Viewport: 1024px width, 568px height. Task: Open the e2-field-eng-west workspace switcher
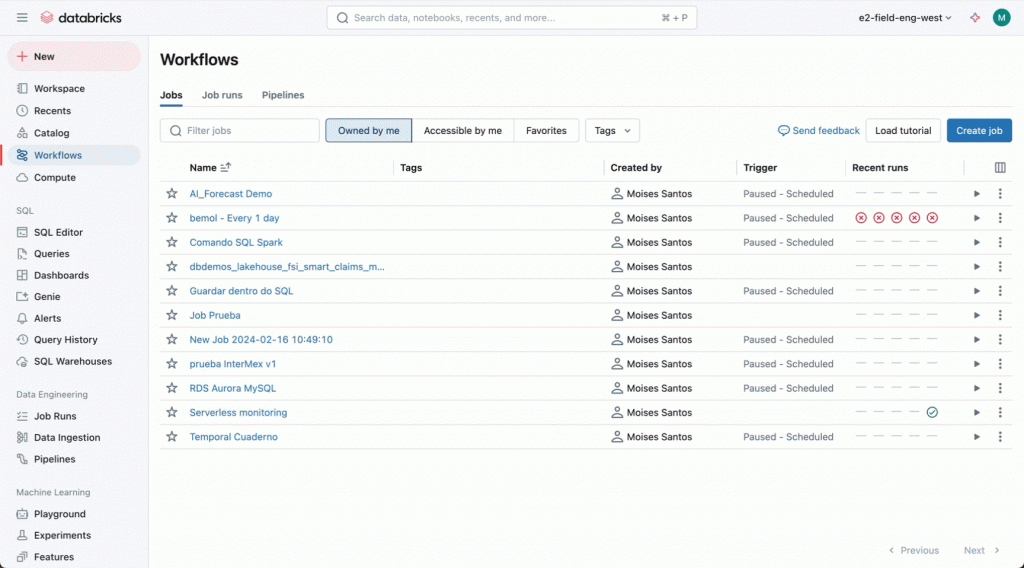pos(905,18)
